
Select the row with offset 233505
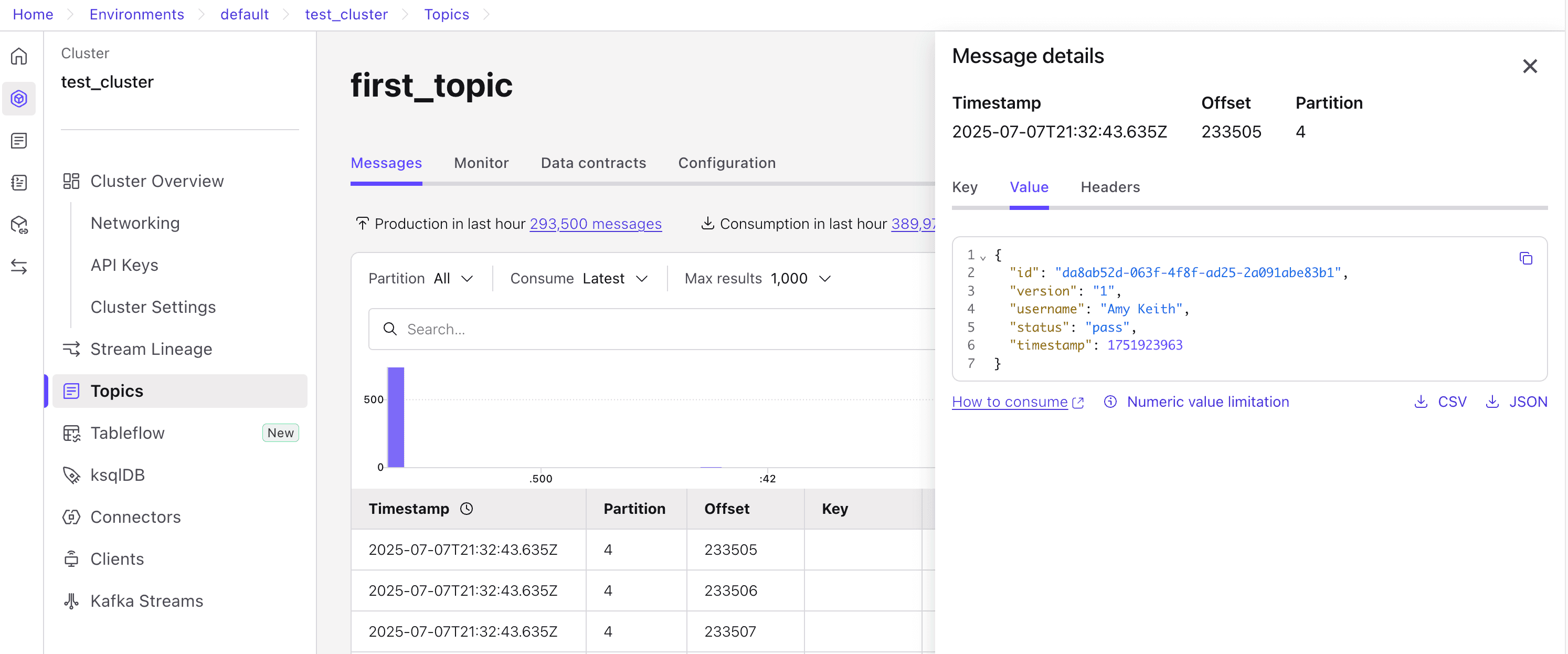click(x=643, y=549)
